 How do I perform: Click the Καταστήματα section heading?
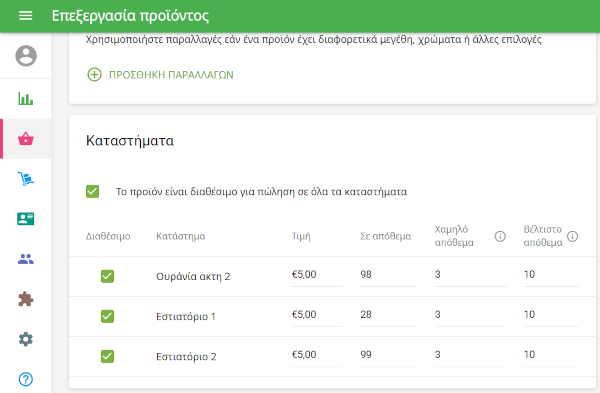[x=130, y=140]
